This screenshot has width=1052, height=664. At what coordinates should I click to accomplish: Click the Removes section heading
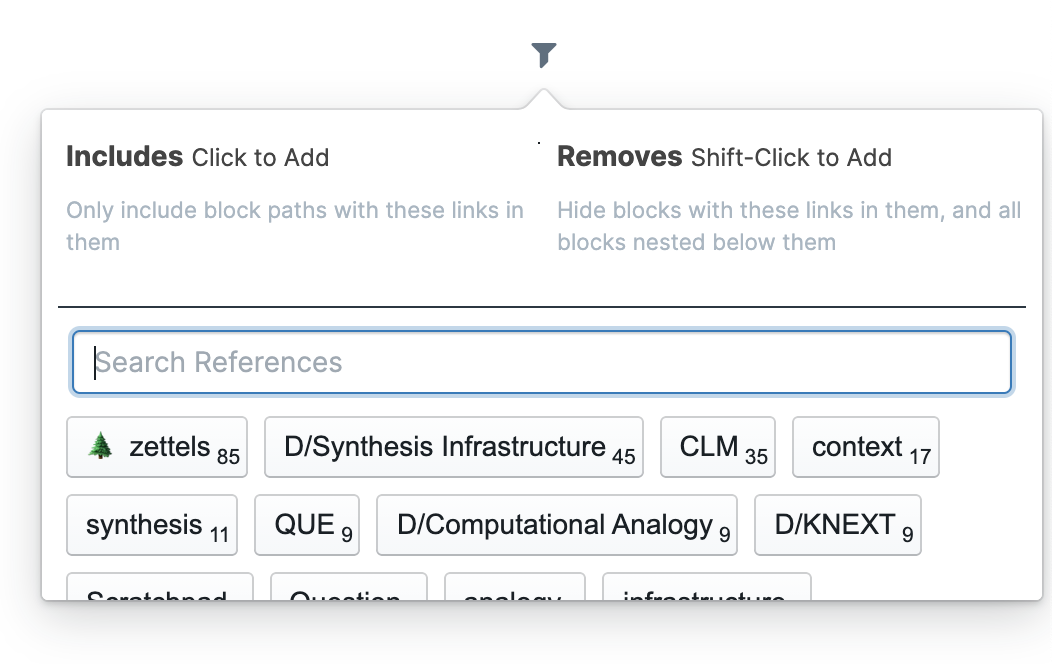[x=619, y=157]
